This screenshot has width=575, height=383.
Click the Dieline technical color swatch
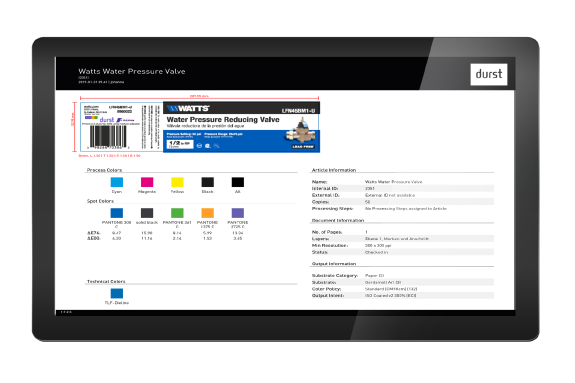pos(117,293)
